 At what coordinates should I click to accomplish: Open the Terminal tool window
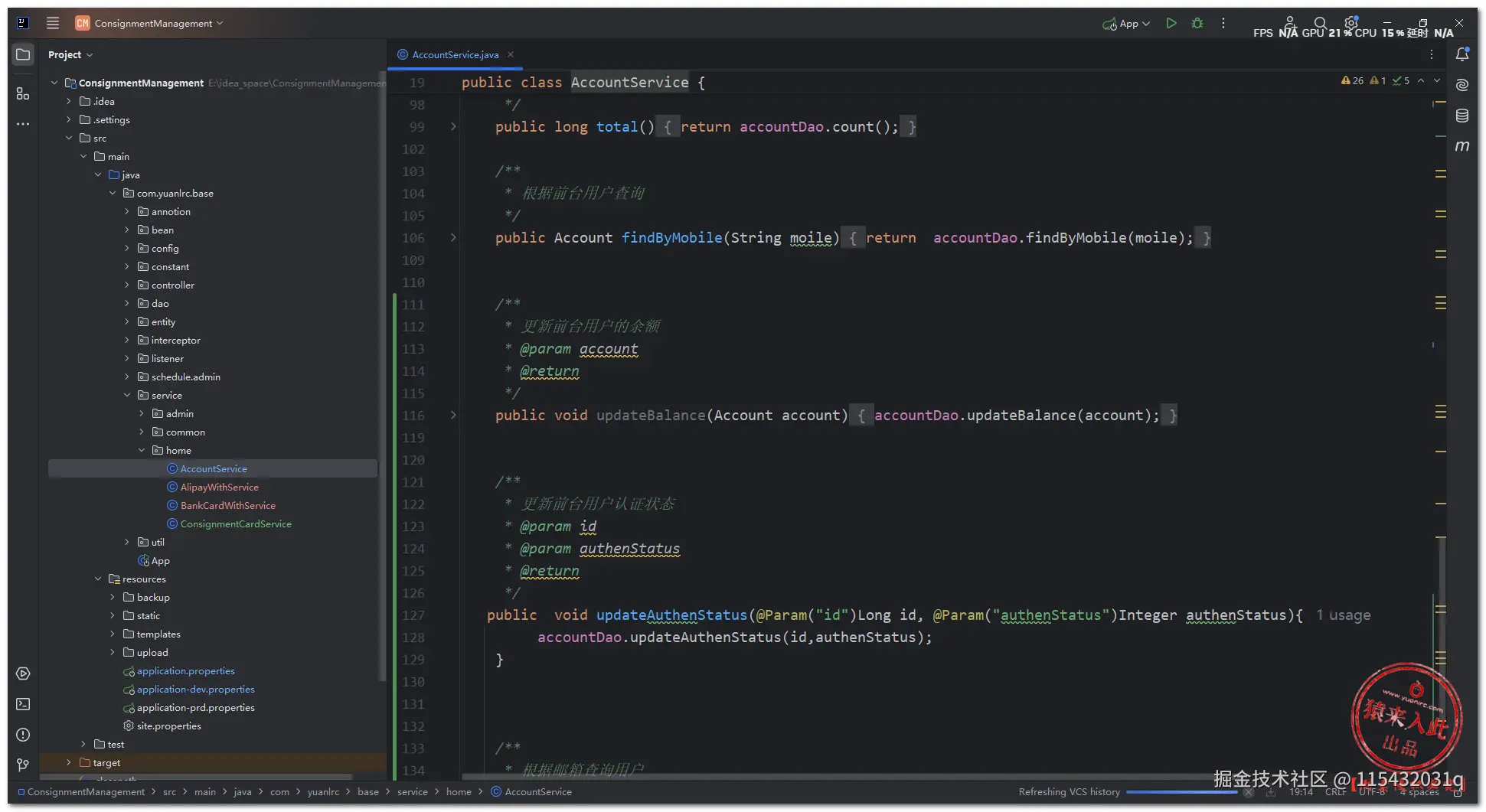[23, 704]
